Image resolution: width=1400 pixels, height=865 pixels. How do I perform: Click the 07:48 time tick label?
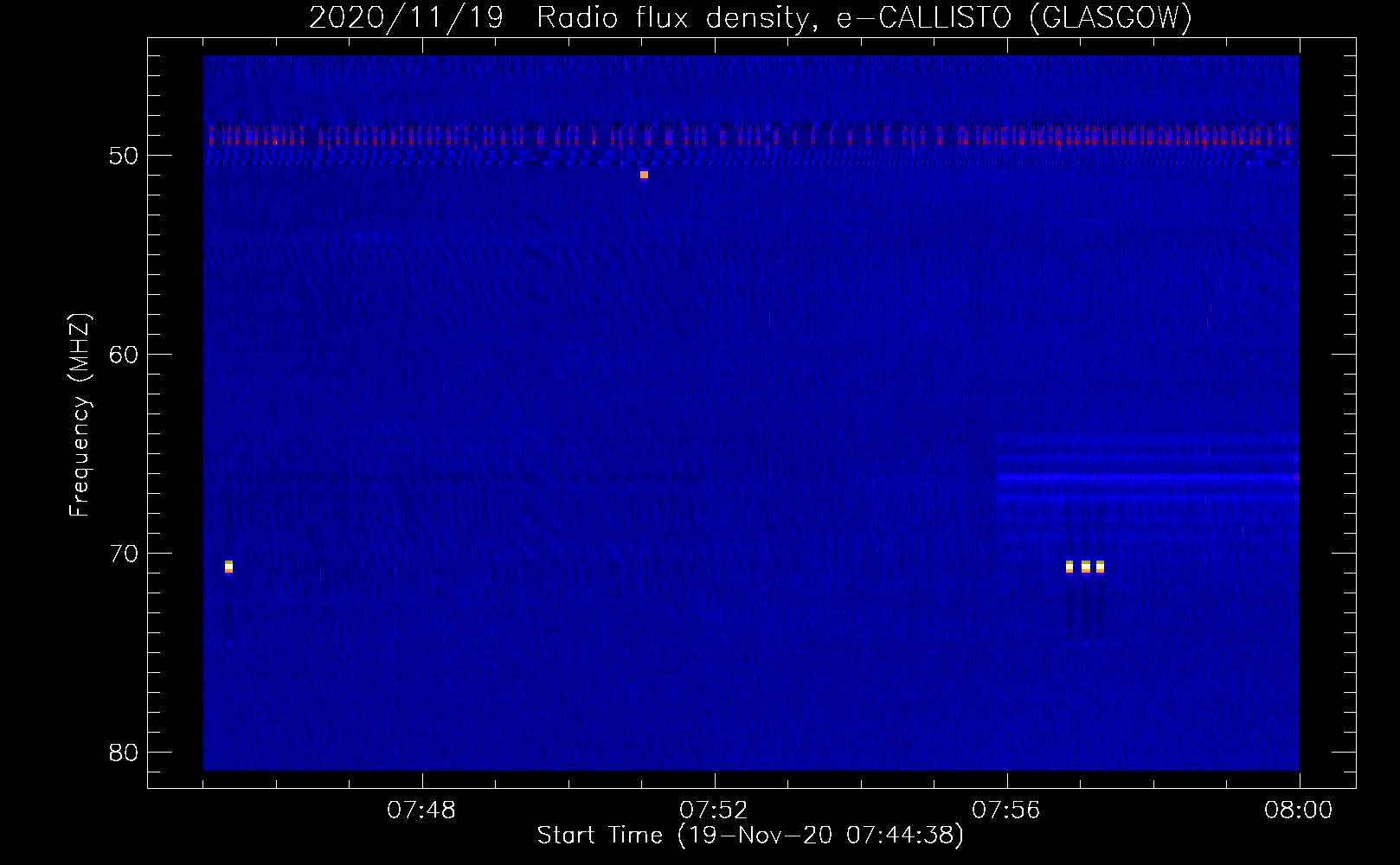click(421, 810)
